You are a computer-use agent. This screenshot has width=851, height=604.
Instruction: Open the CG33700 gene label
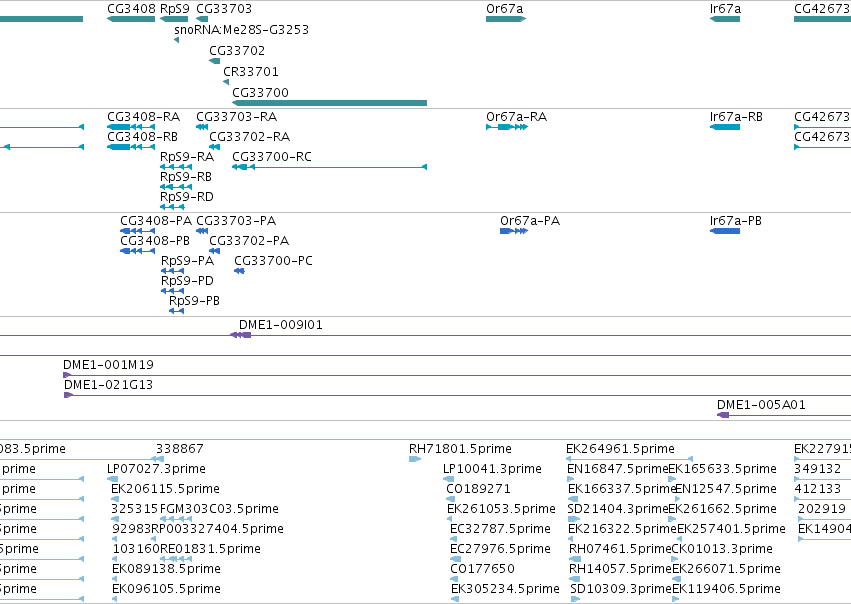pyautogui.click(x=261, y=93)
